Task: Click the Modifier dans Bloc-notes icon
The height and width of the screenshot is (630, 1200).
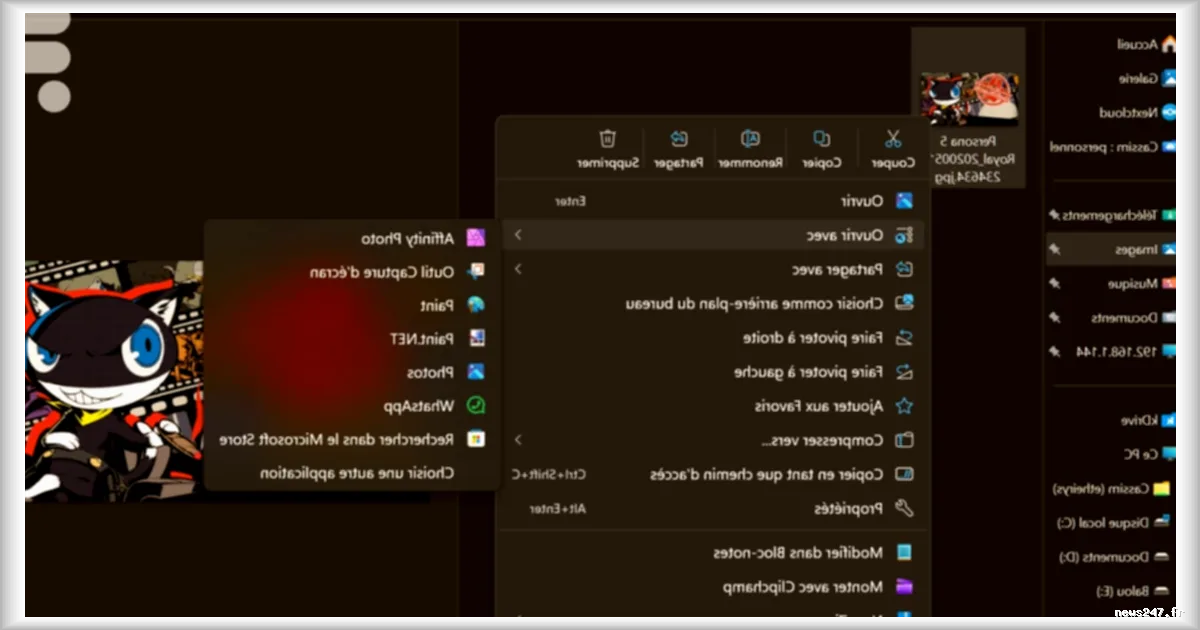Action: pyautogui.click(x=904, y=552)
